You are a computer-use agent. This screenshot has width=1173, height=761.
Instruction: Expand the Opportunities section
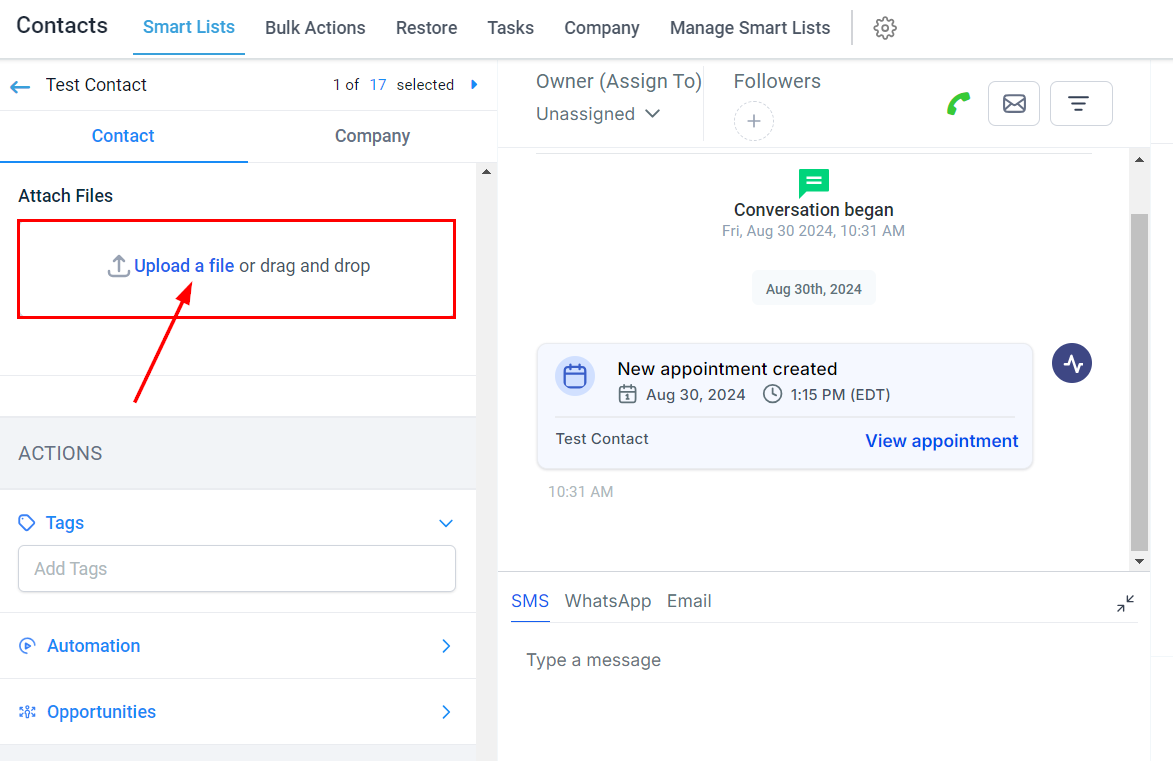click(x=446, y=712)
